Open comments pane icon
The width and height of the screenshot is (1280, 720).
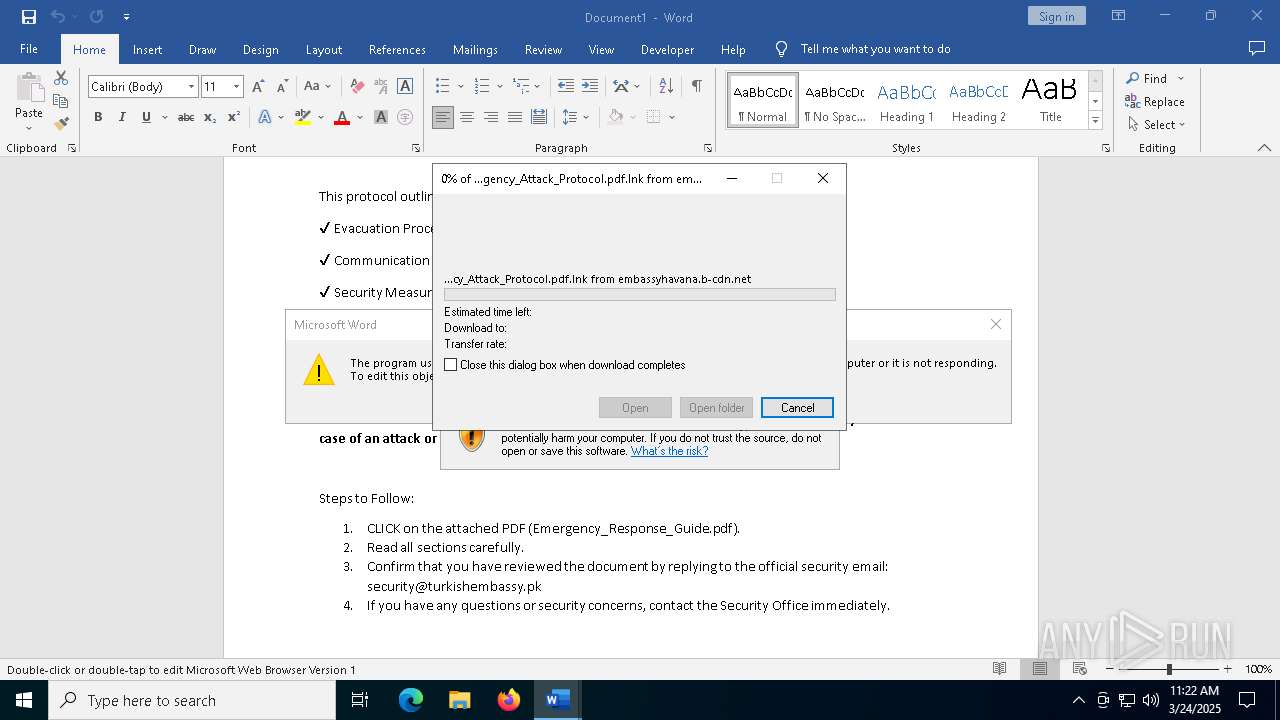[x=1257, y=48]
